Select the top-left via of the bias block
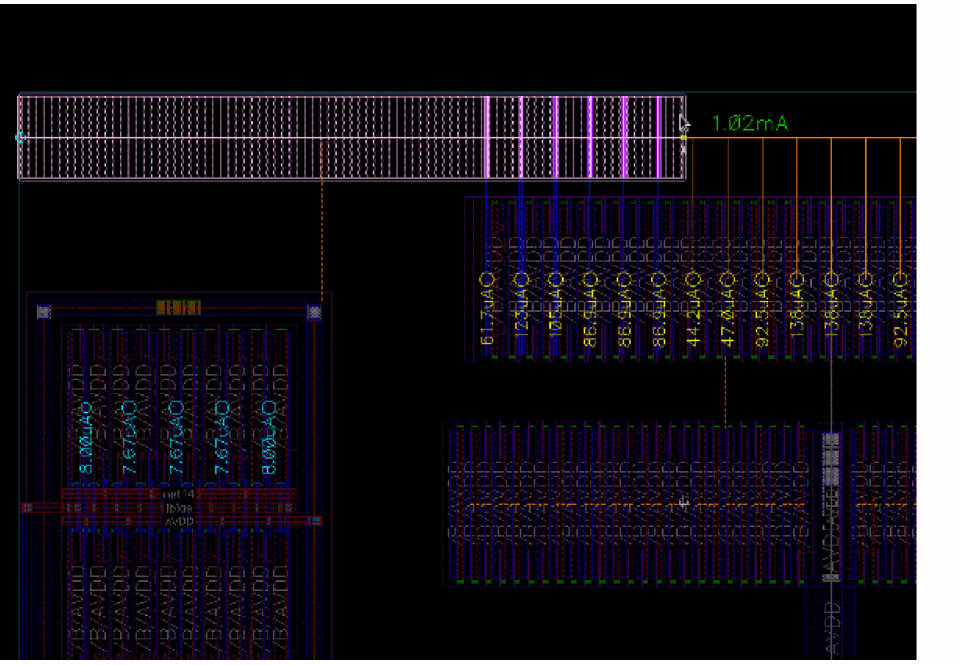Image resolution: width=960 pixels, height=665 pixels. pyautogui.click(x=43, y=312)
